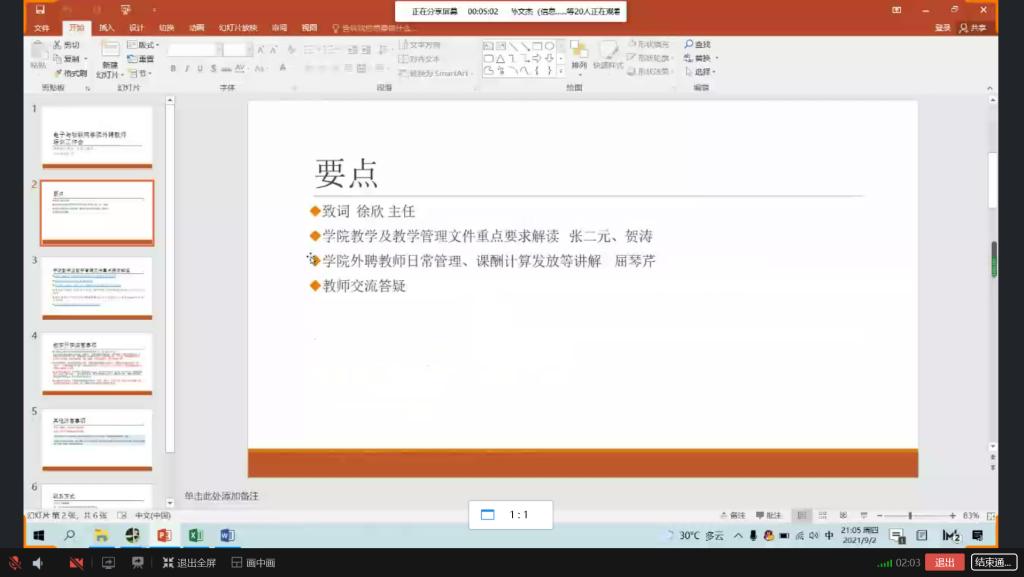Adjust the zoom slider in status bar
Screen dimensions: 1024x577
point(912,515)
